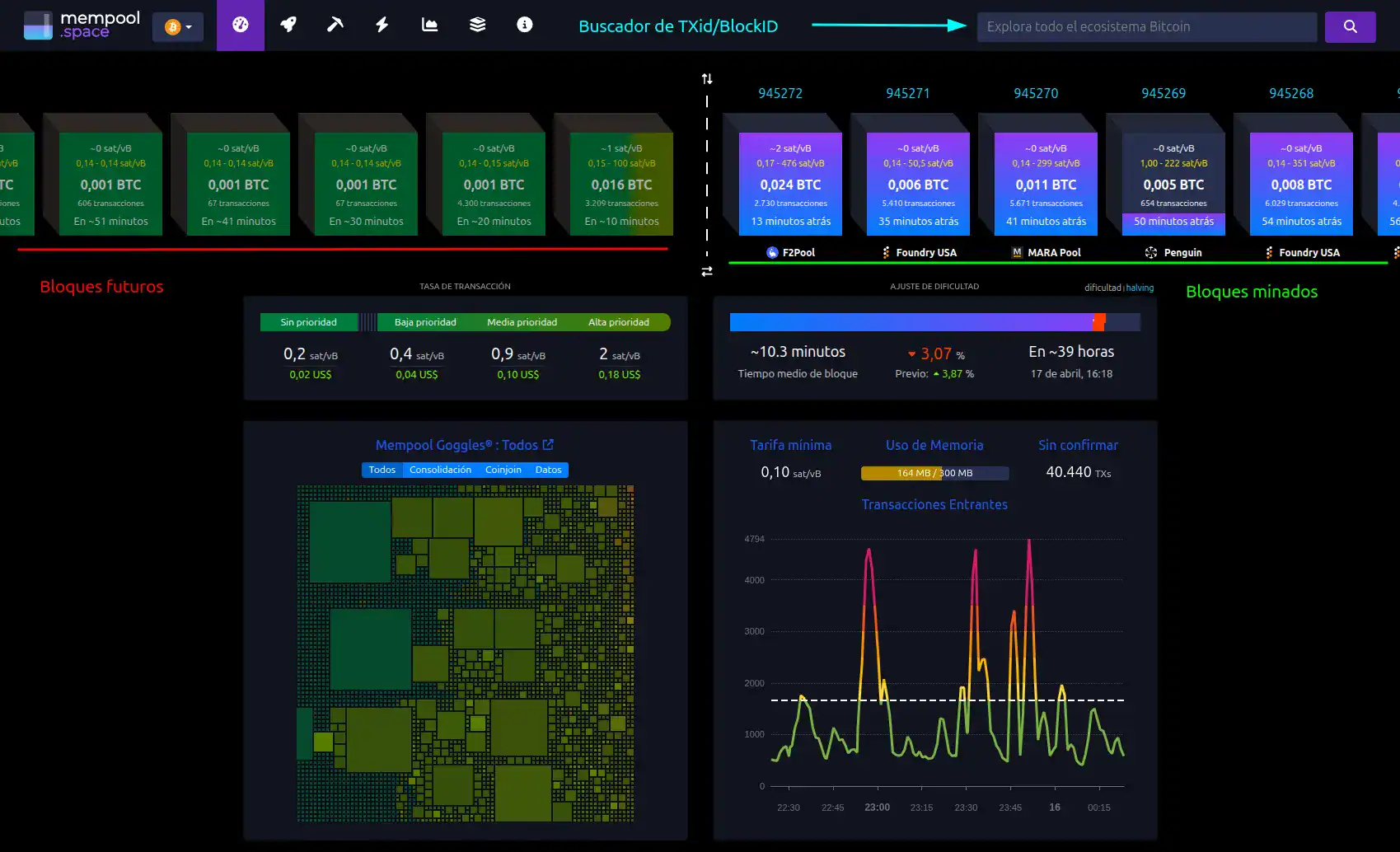Open block height 945270
Viewport: 1400px width, 852px height.
[x=1036, y=93]
